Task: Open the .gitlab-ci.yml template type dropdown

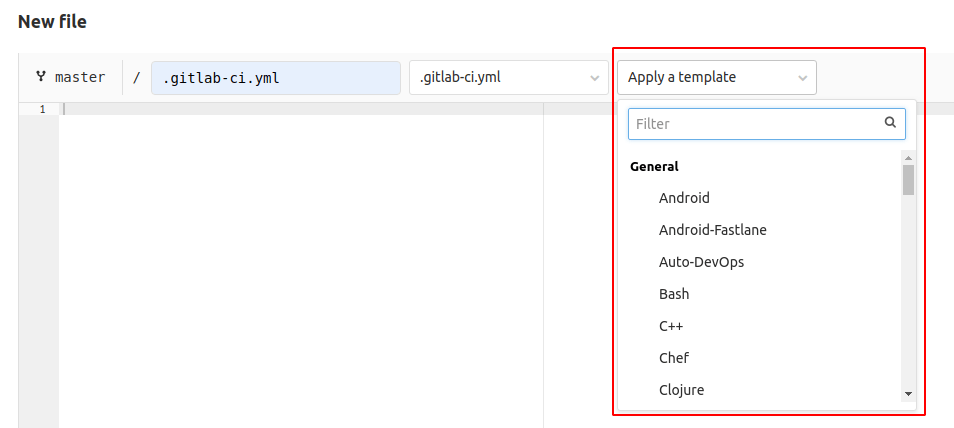Action: (x=508, y=77)
